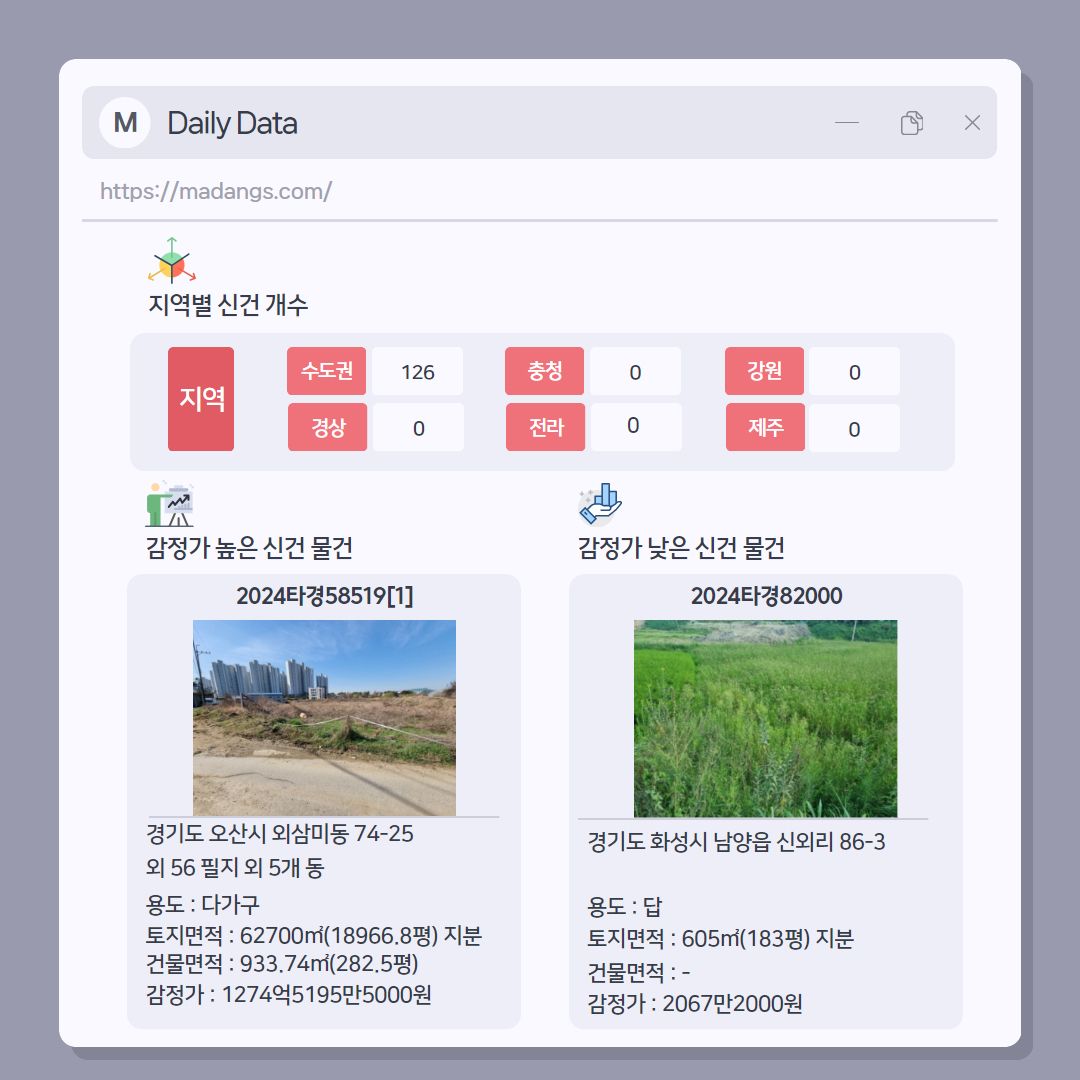Click the 3D axis icon above 지역별 신건 개수
Viewport: 1080px width, 1080px height.
click(172, 260)
